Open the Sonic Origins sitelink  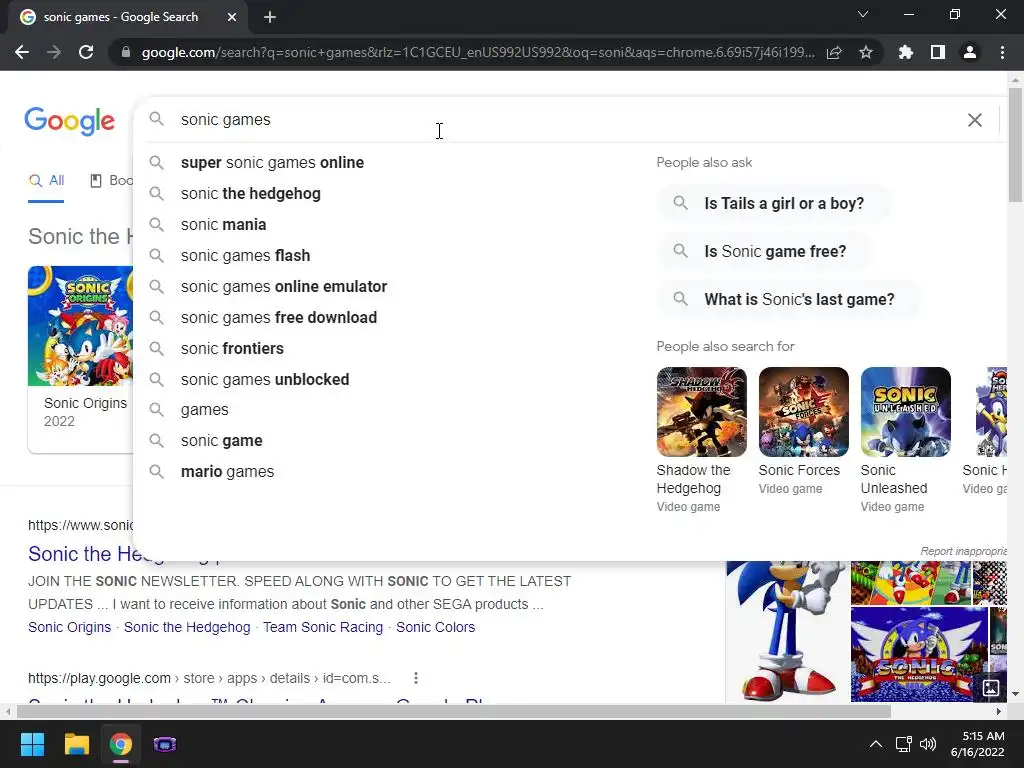[69, 628]
